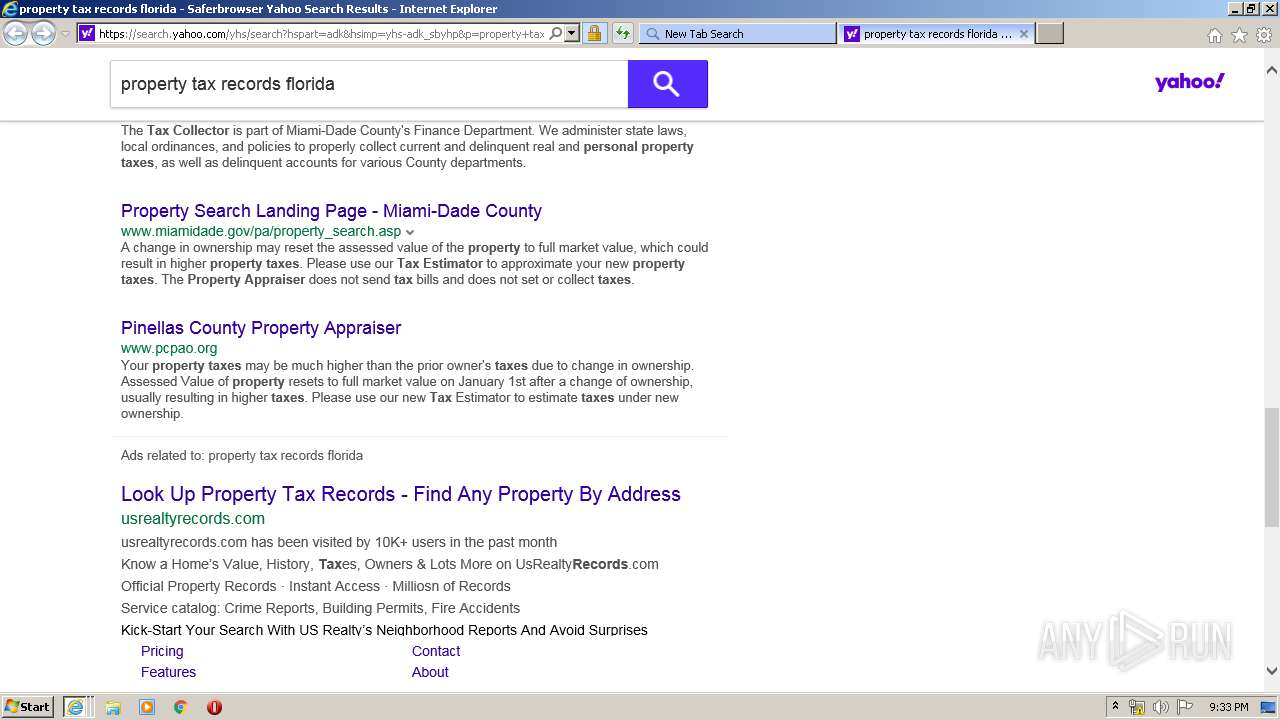This screenshot has width=1280, height=720.
Task: Click the volume speaker tray icon
Action: 1161,707
